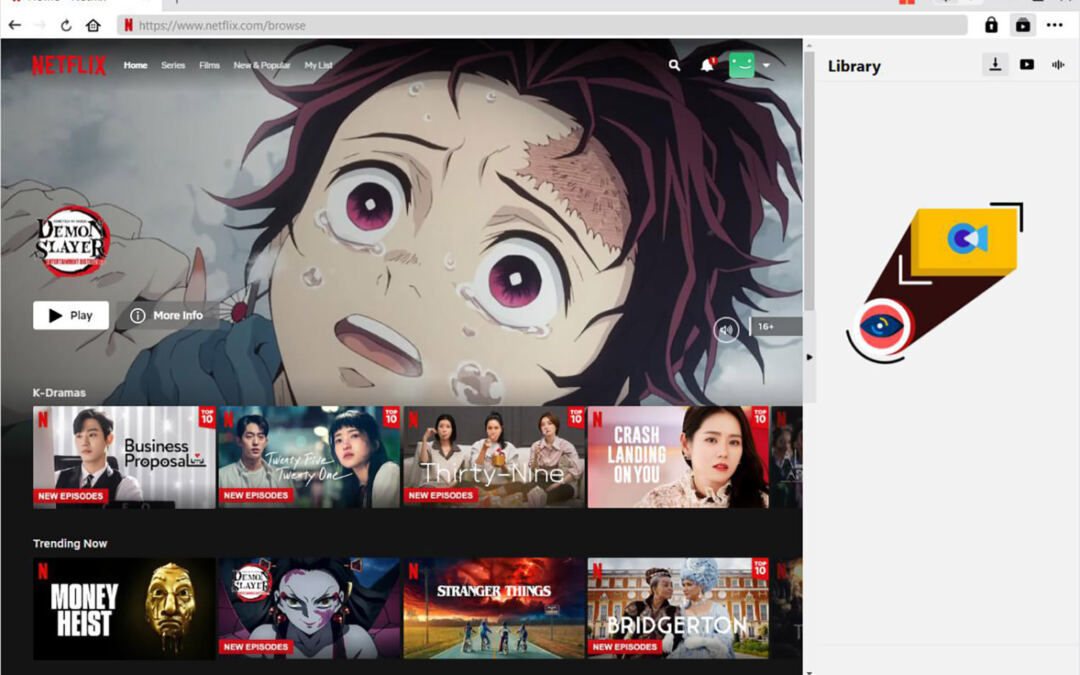Go to browser home page icon
The width and height of the screenshot is (1080, 675).
pos(93,25)
